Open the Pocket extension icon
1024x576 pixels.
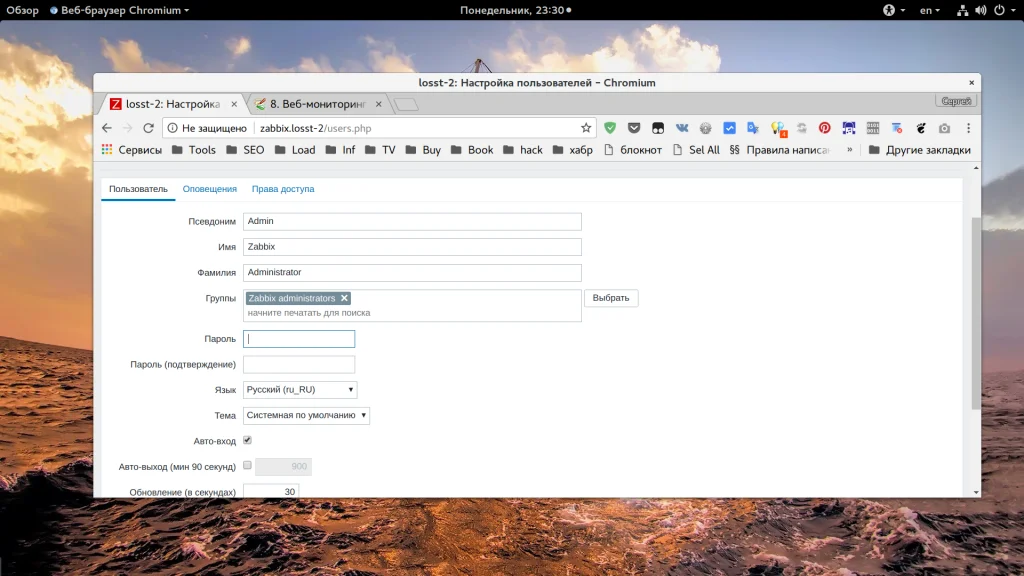634,128
